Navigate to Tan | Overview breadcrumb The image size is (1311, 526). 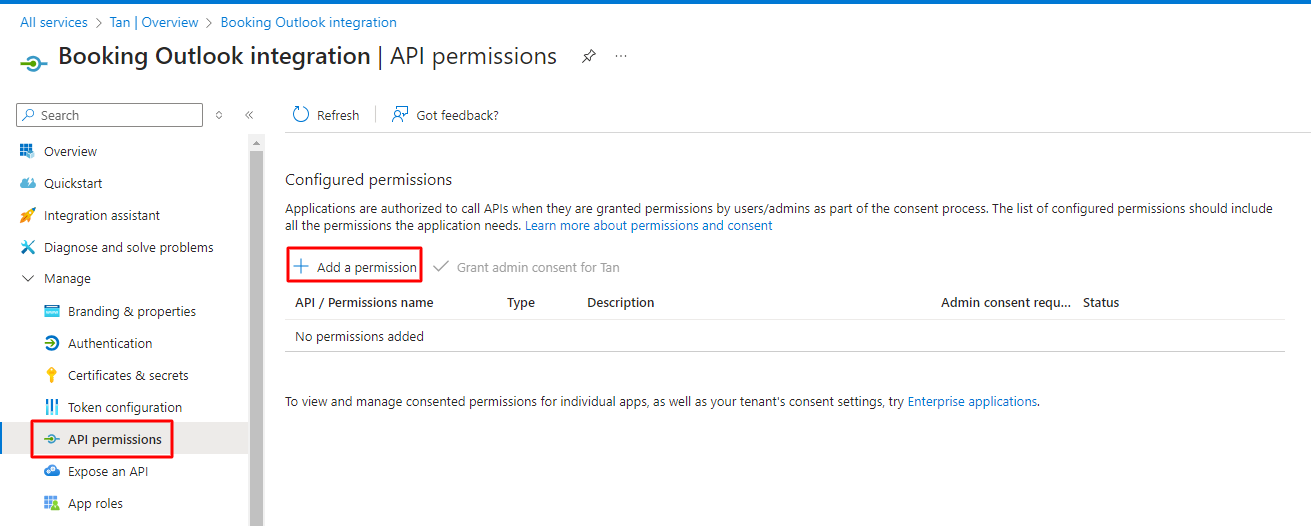pyautogui.click(x=154, y=22)
